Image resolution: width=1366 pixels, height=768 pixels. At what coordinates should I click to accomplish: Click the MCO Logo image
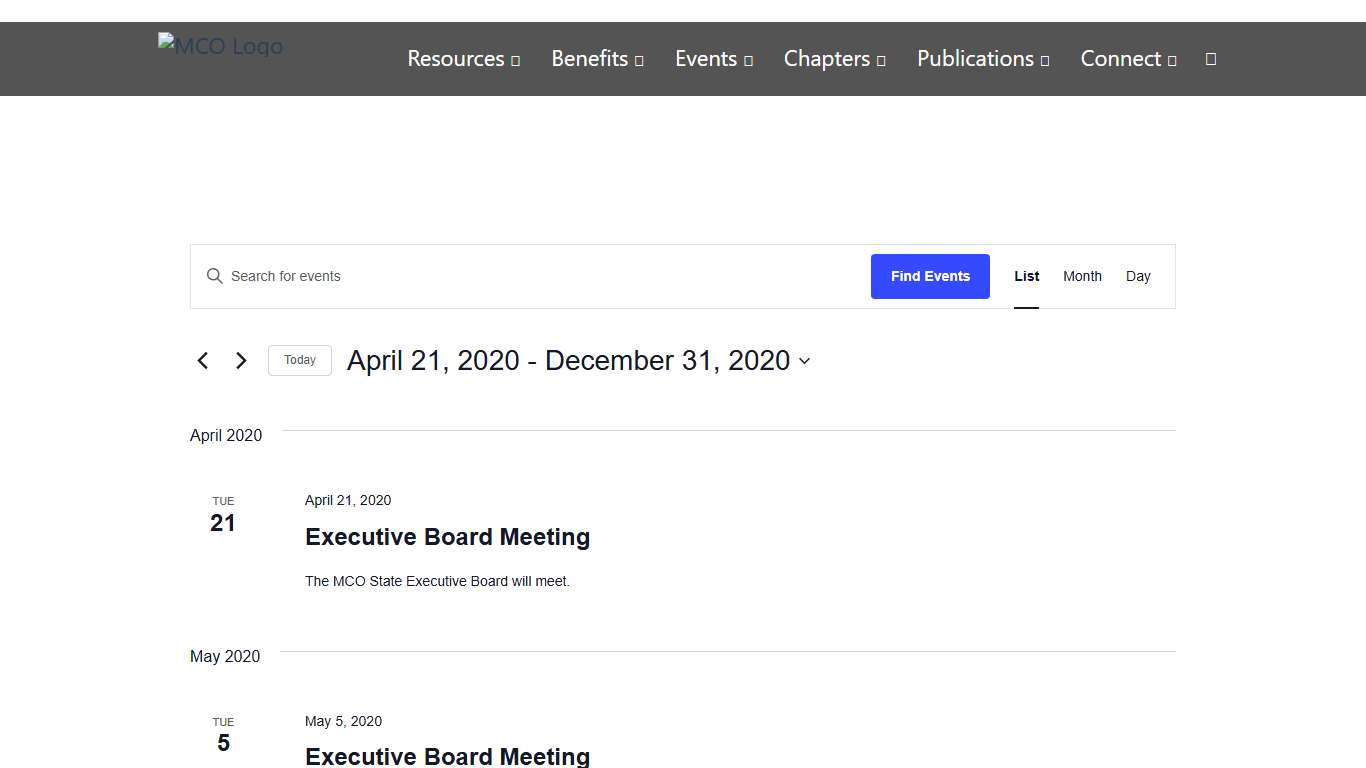[x=220, y=46]
